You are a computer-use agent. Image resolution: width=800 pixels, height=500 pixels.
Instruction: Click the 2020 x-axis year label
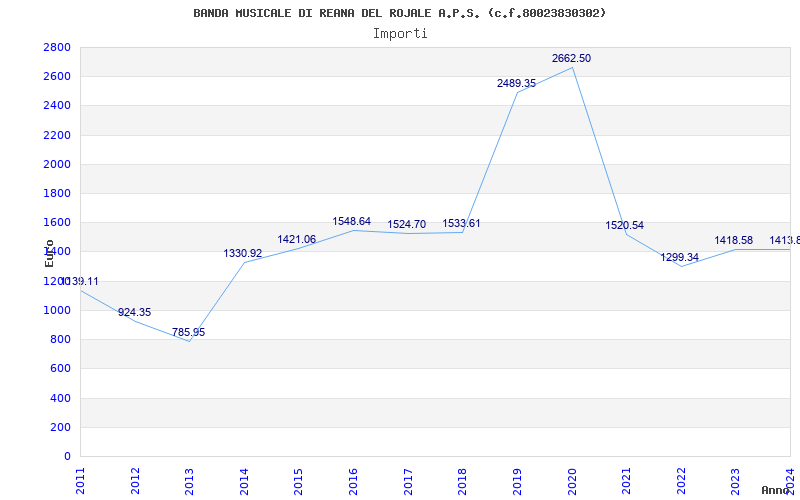pyautogui.click(x=571, y=481)
